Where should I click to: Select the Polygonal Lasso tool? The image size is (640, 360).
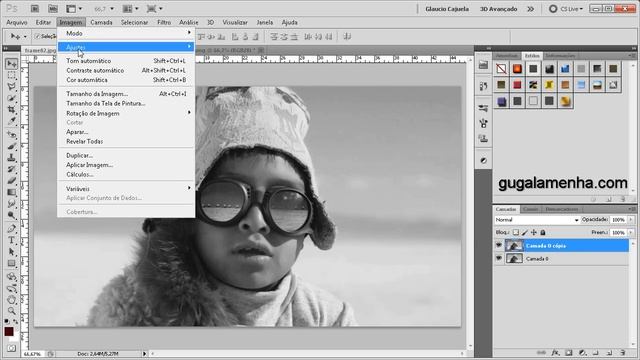tap(11, 87)
